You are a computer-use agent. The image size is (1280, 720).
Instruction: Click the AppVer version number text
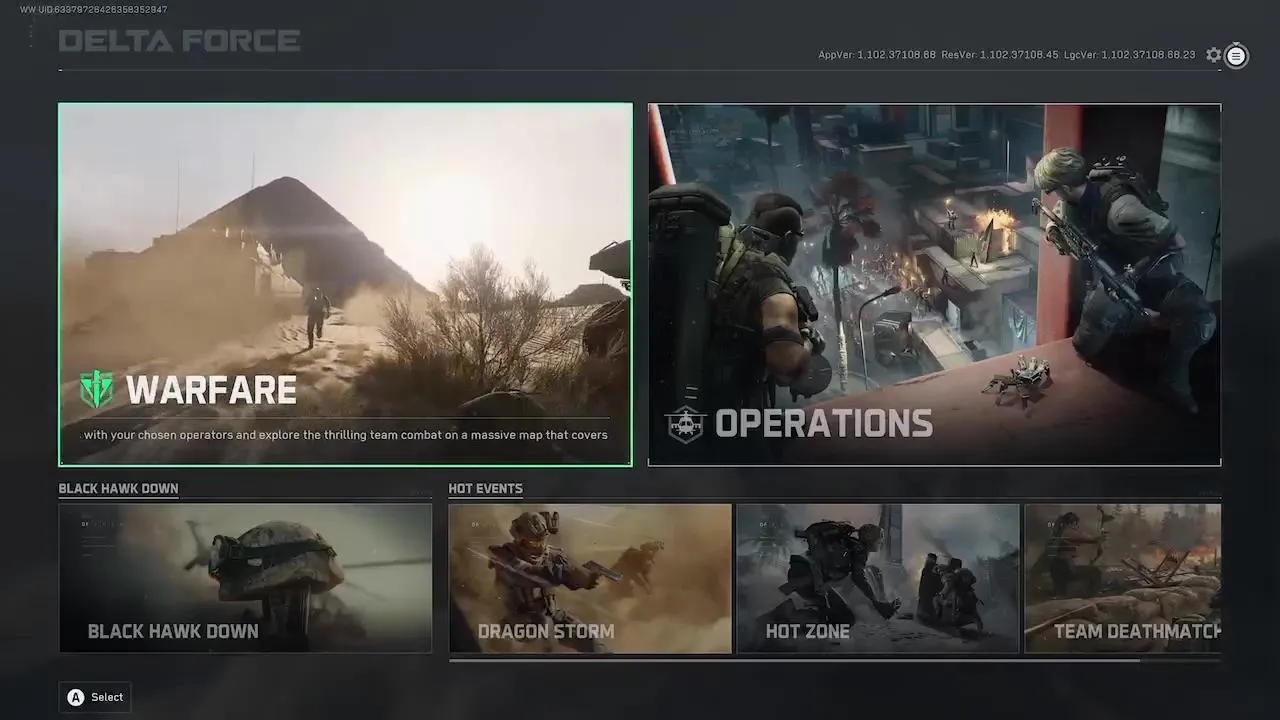point(877,55)
